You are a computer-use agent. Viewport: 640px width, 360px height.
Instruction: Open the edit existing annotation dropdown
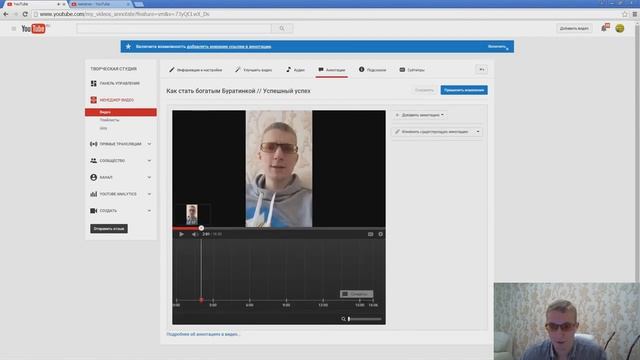(x=437, y=132)
